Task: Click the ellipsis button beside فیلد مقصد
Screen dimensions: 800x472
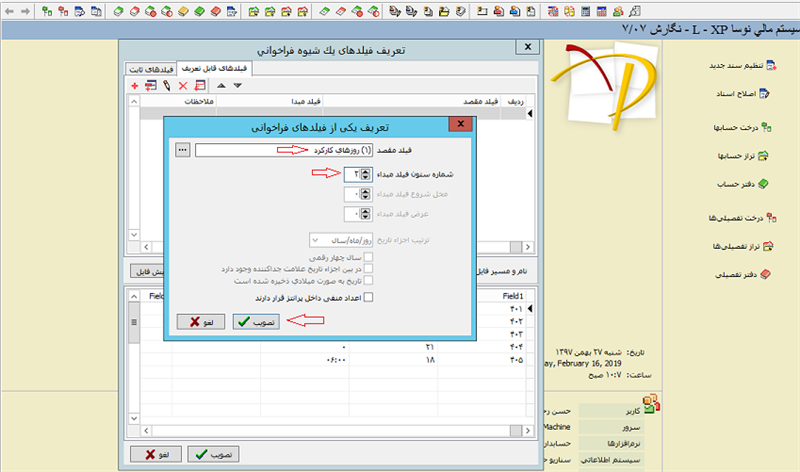Action: tap(182, 150)
